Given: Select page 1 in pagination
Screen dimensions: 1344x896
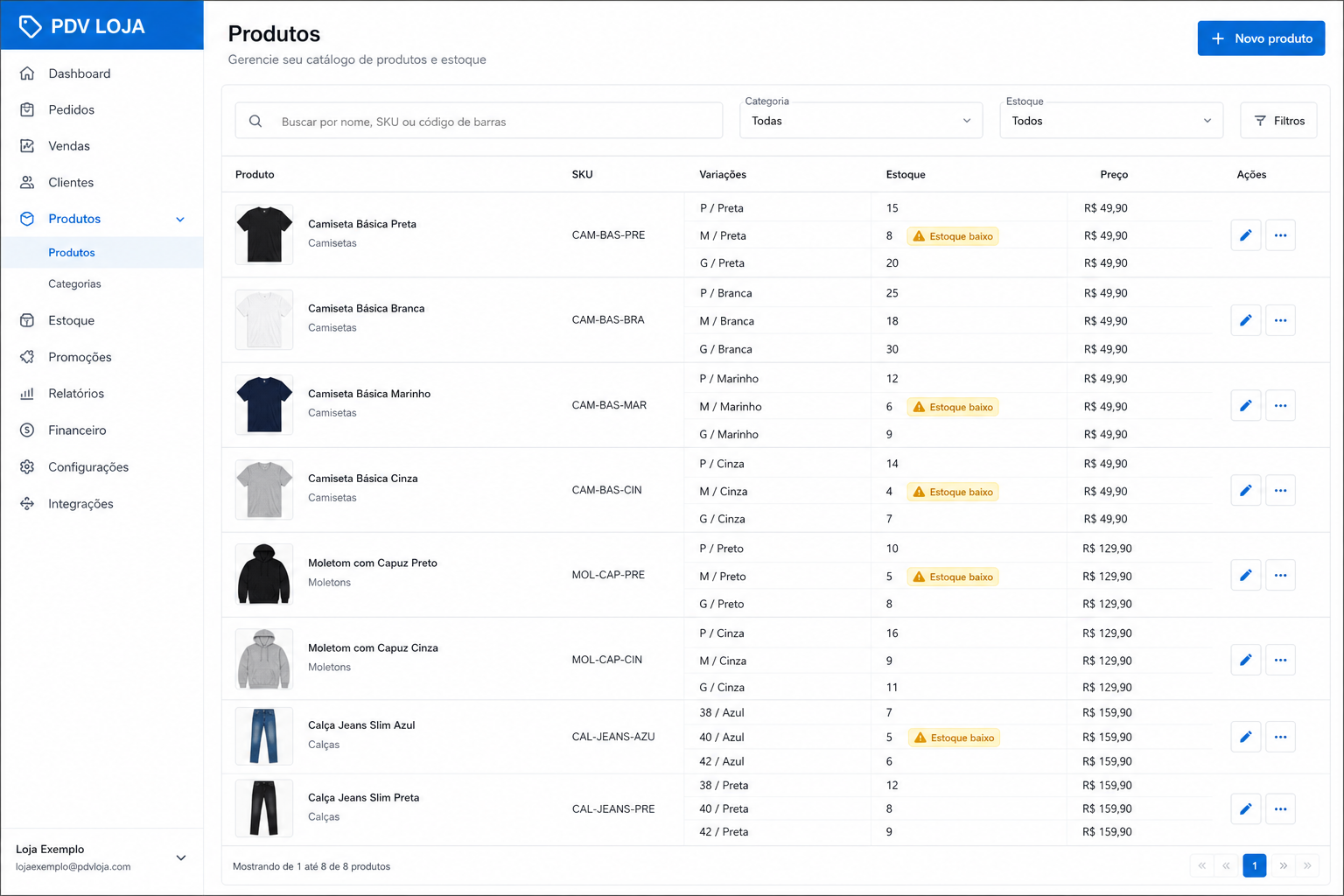Looking at the screenshot, I should coord(1254,865).
